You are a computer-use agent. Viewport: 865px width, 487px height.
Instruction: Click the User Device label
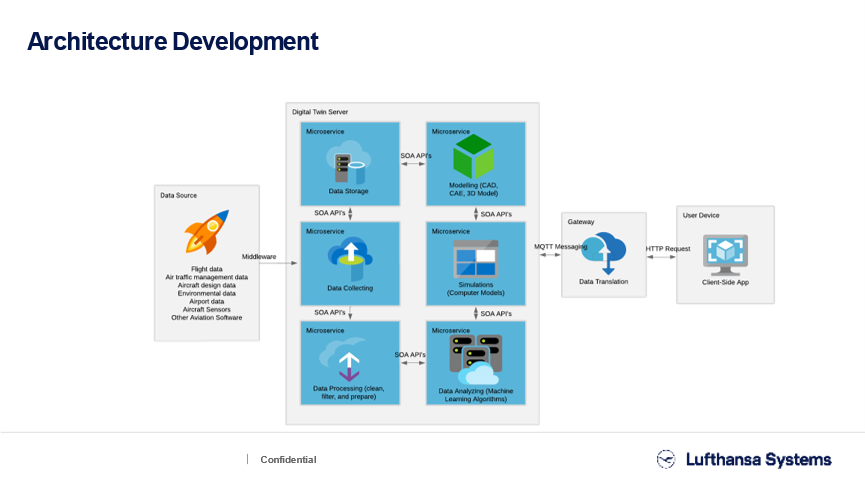pos(701,215)
